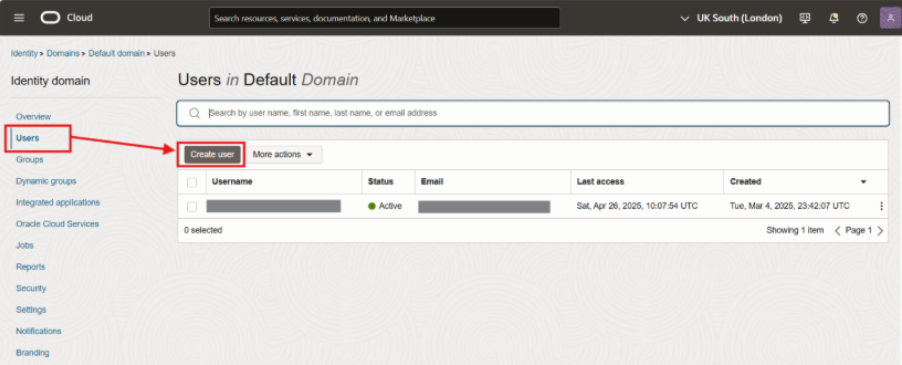Expand the UK South (London) region selector
This screenshot has height=365, width=902.
(x=731, y=18)
